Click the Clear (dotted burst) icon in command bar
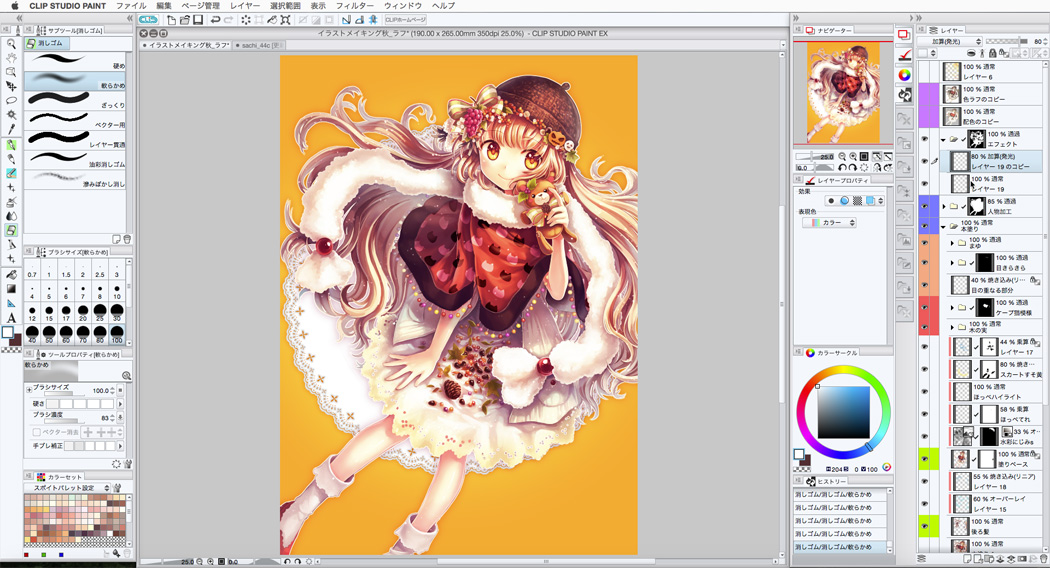1050x568 pixels. pyautogui.click(x=246, y=20)
